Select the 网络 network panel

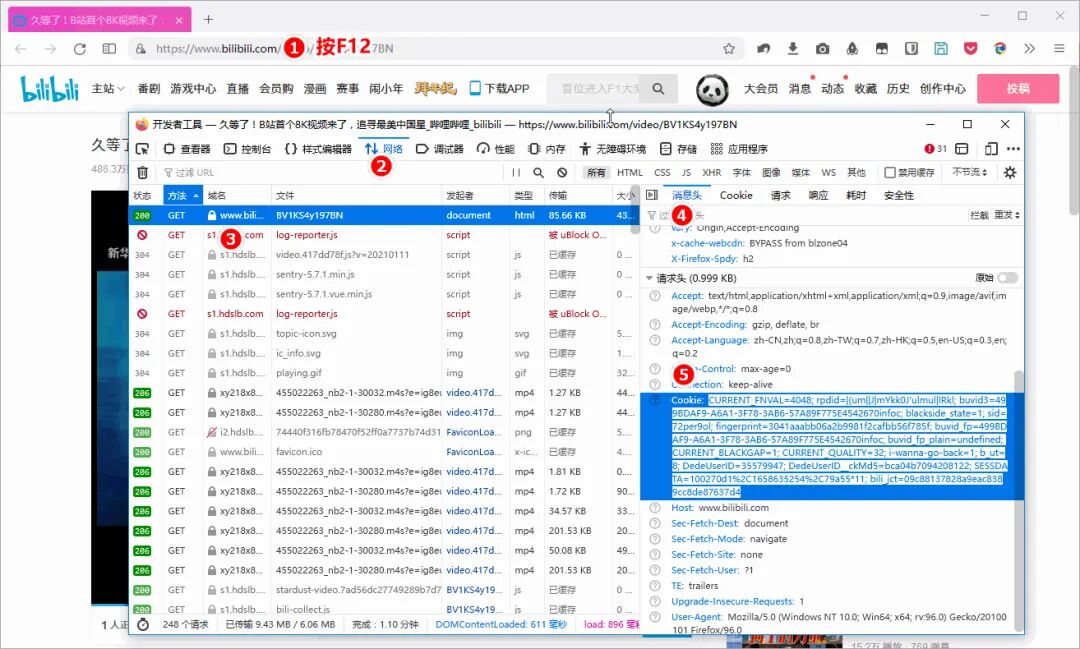[384, 149]
